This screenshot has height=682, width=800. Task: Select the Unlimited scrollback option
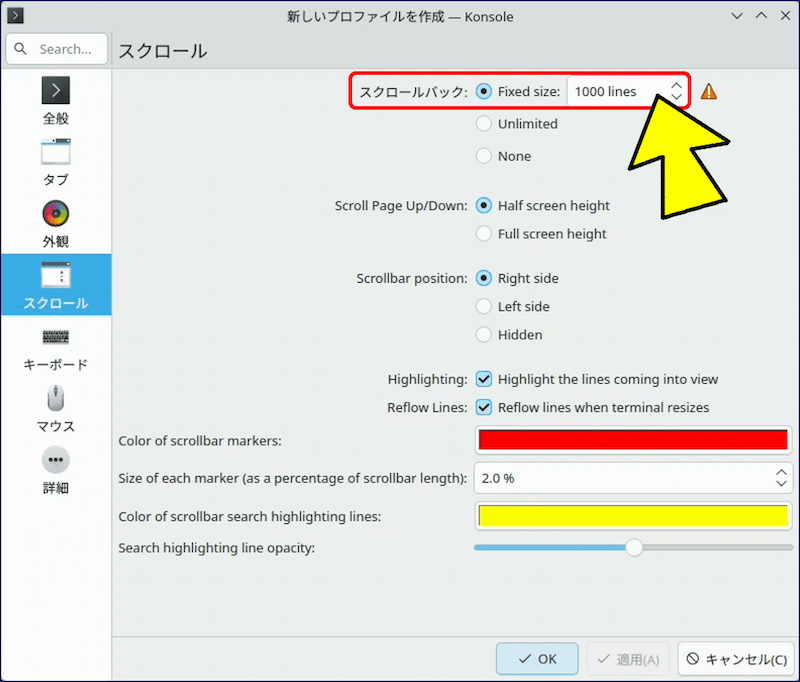pos(484,124)
